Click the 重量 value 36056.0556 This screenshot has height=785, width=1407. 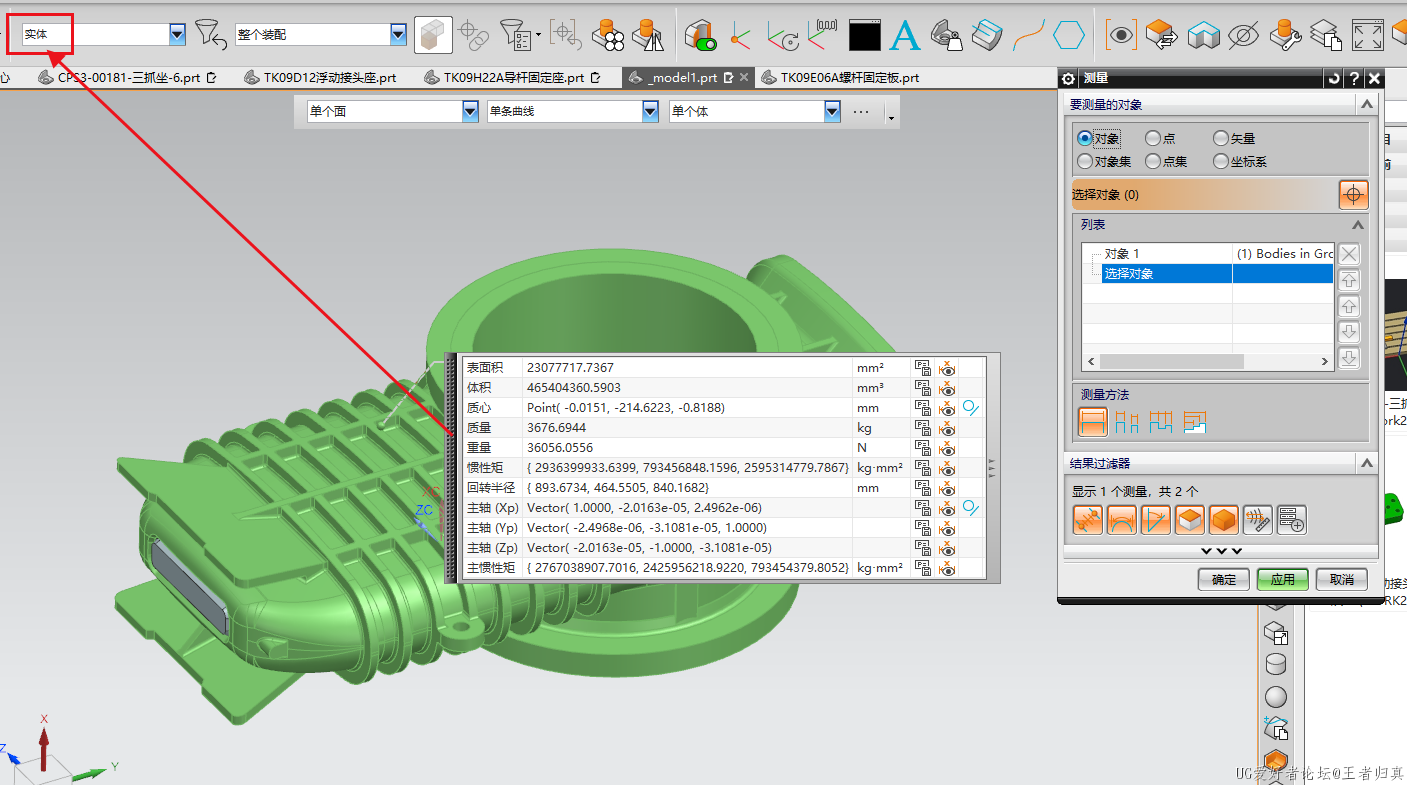pyautogui.click(x=560, y=448)
